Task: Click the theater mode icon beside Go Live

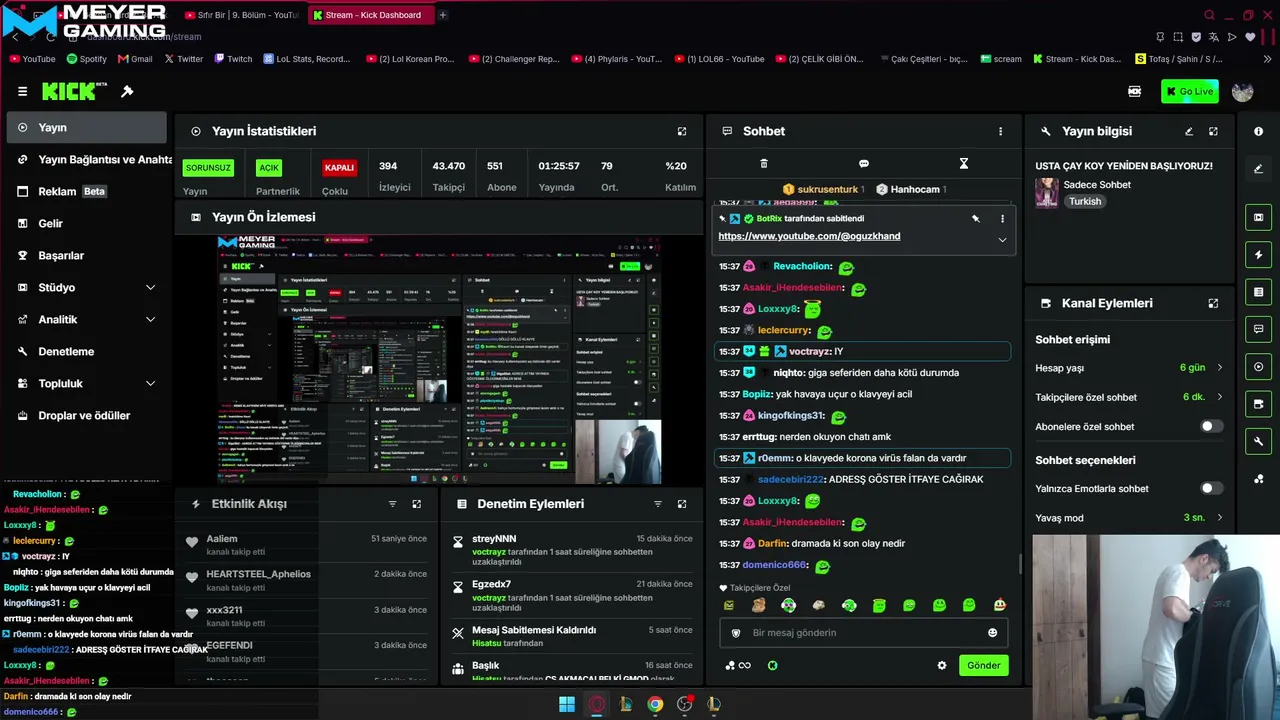Action: click(x=1134, y=91)
